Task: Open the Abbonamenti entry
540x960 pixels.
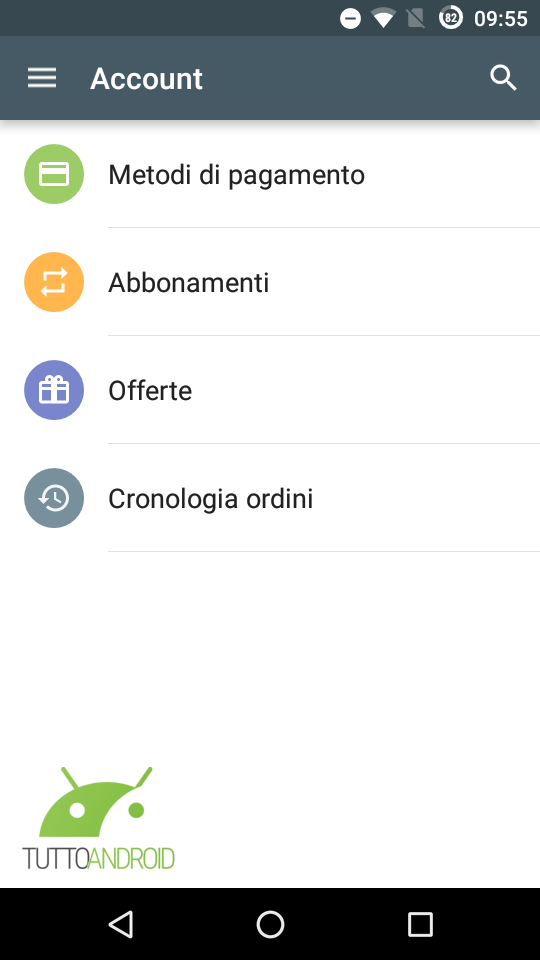Action: tap(270, 282)
